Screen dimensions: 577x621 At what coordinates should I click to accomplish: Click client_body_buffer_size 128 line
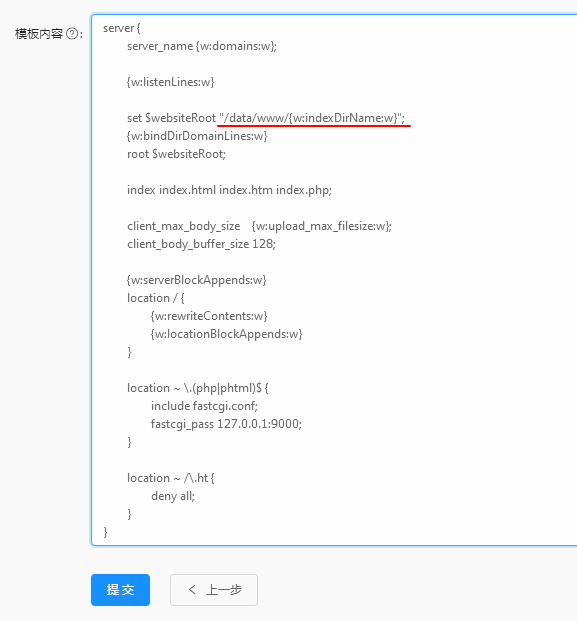[x=201, y=244]
